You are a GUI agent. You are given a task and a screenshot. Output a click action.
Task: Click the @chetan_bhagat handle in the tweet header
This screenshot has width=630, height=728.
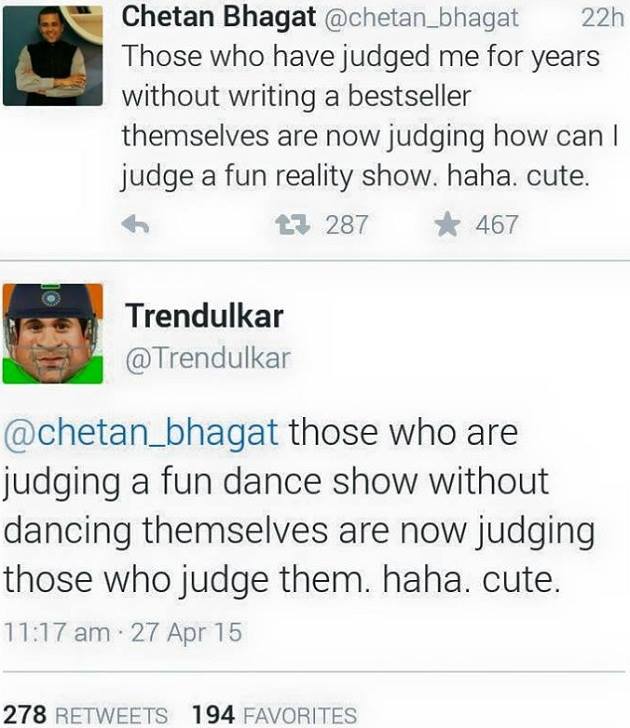(421, 19)
